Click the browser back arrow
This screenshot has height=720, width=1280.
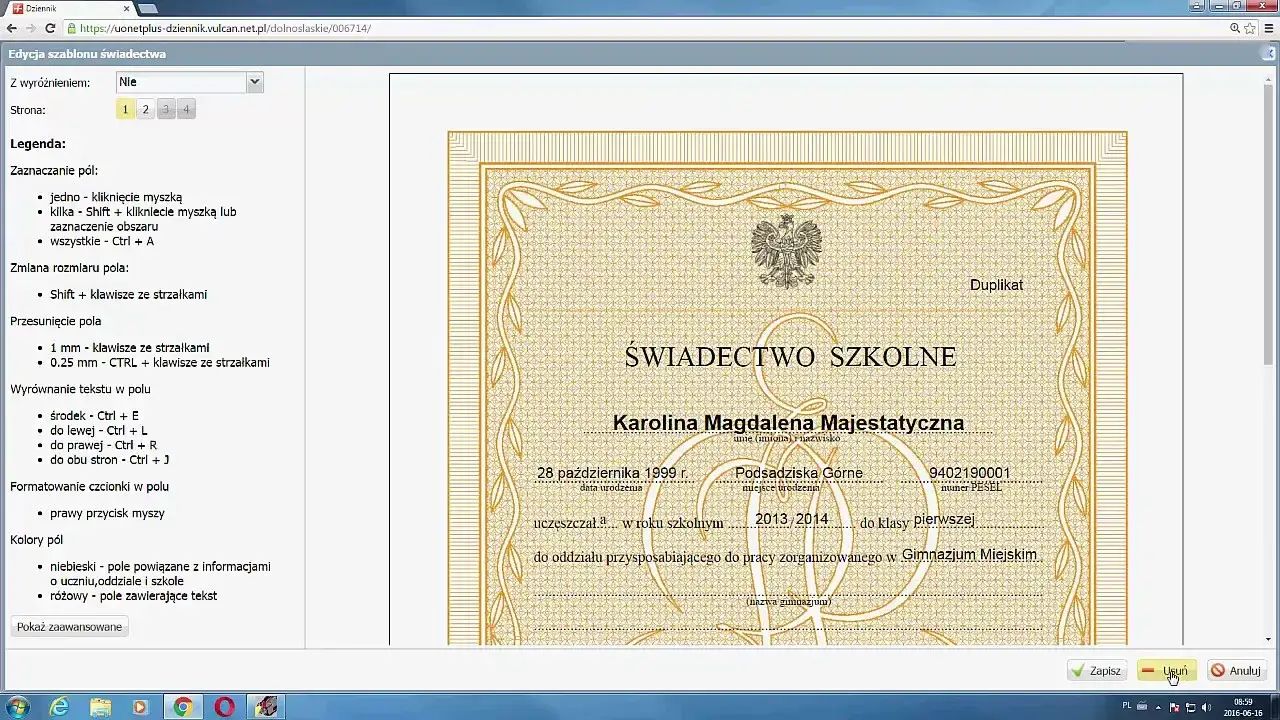(12, 28)
